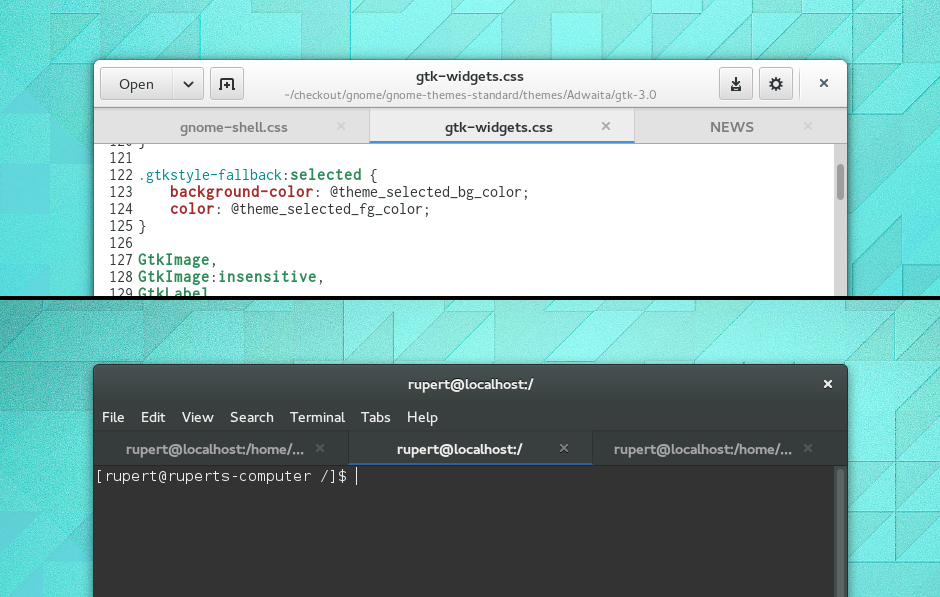Close the first rupert@localhost:/home terminal tab
The height and width of the screenshot is (597, 940).
tap(320, 448)
